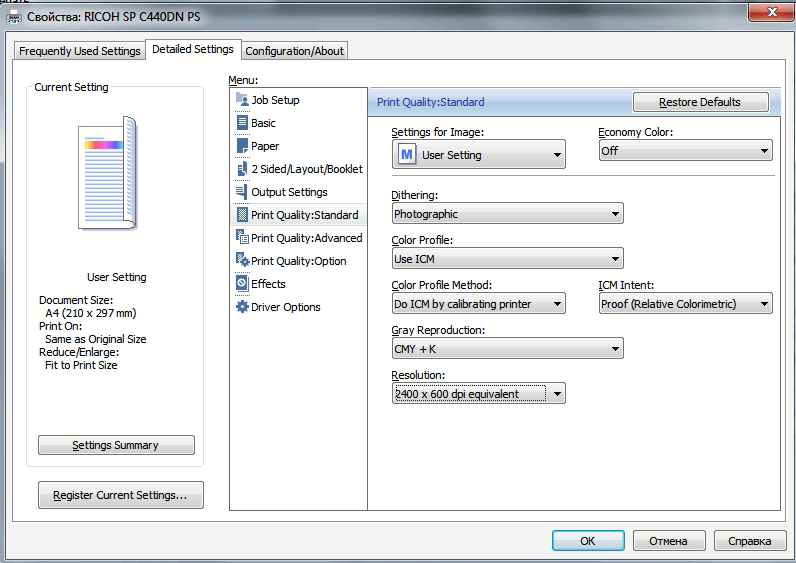Open the Economy Color dropdown
Screen dimensions: 796x563
click(x=685, y=151)
